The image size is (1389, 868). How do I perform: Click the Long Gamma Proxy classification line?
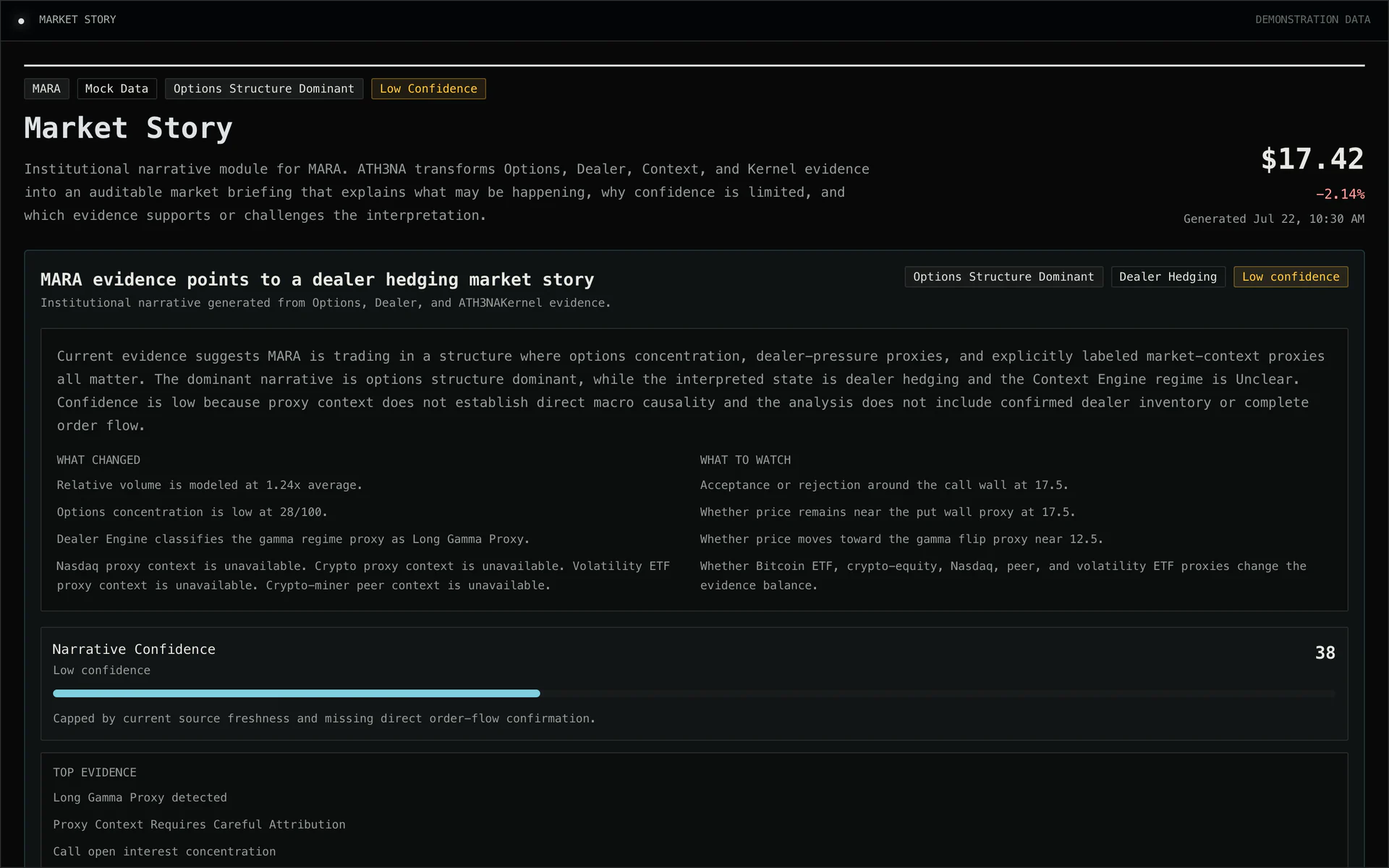pos(293,539)
